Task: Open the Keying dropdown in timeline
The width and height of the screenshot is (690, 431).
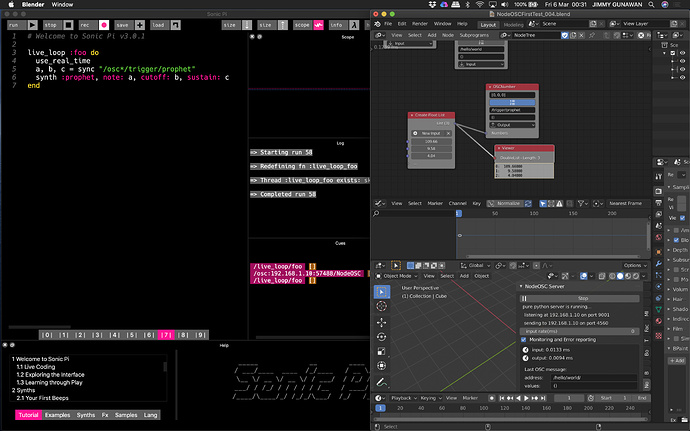Action: coord(430,398)
